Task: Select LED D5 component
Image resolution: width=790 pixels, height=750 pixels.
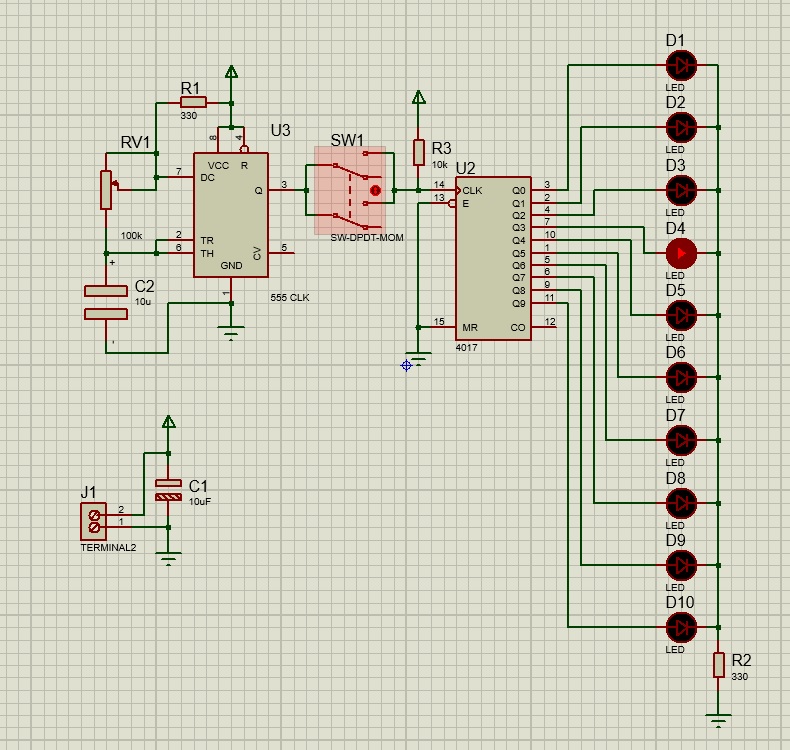Action: [x=681, y=315]
